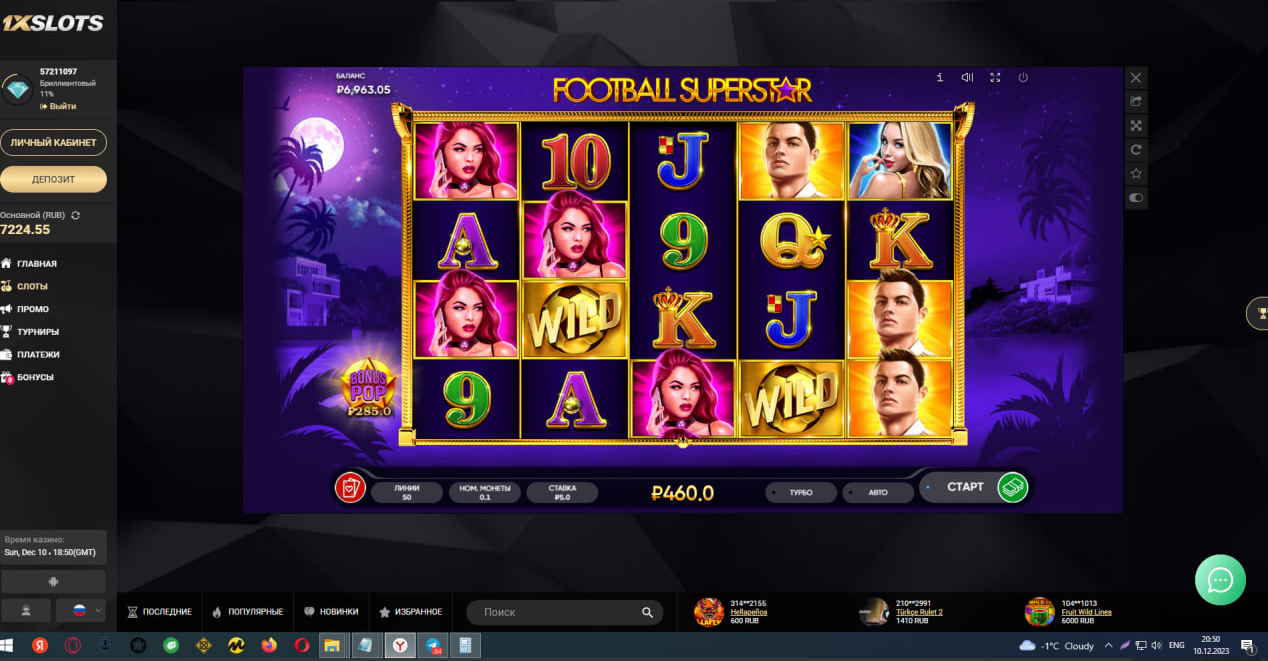1268x661 pixels.
Task: Spin the reels with СТАРТ button
Action: tap(975, 487)
